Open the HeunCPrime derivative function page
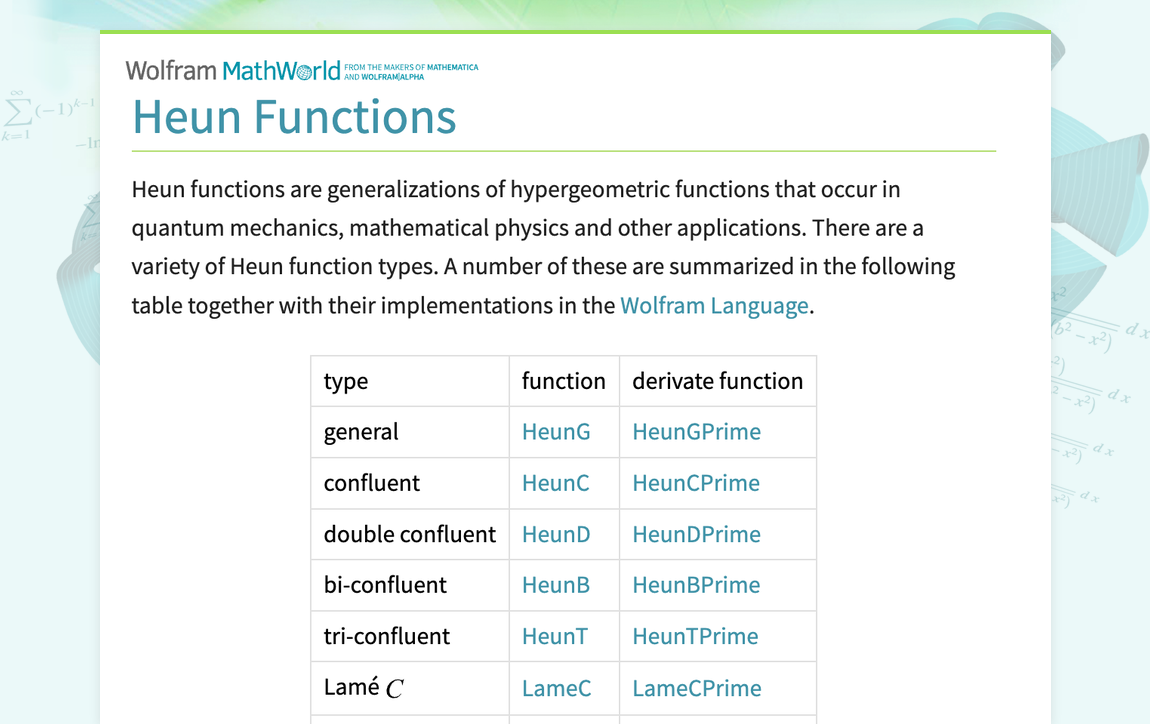1150x724 pixels. pos(695,483)
